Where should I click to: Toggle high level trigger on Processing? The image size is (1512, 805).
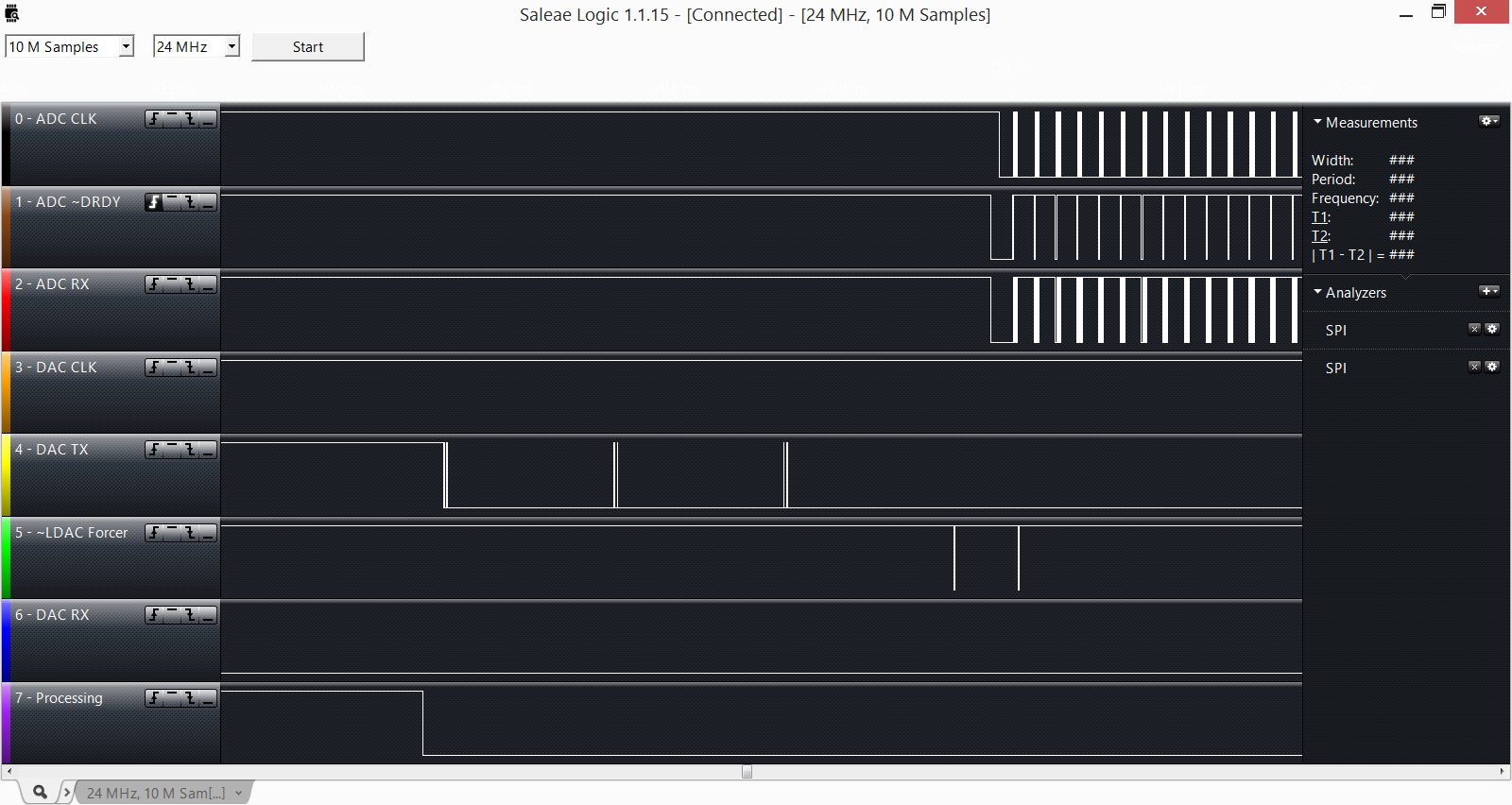pos(172,698)
